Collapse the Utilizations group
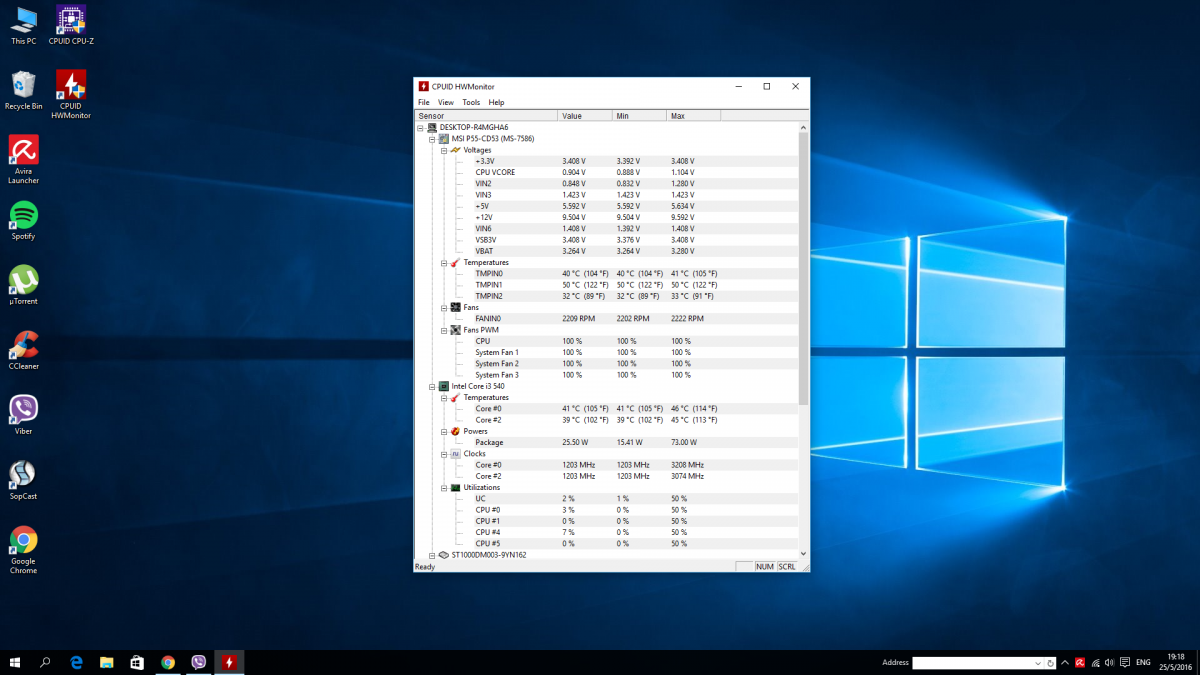Image resolution: width=1200 pixels, height=675 pixels. click(444, 487)
